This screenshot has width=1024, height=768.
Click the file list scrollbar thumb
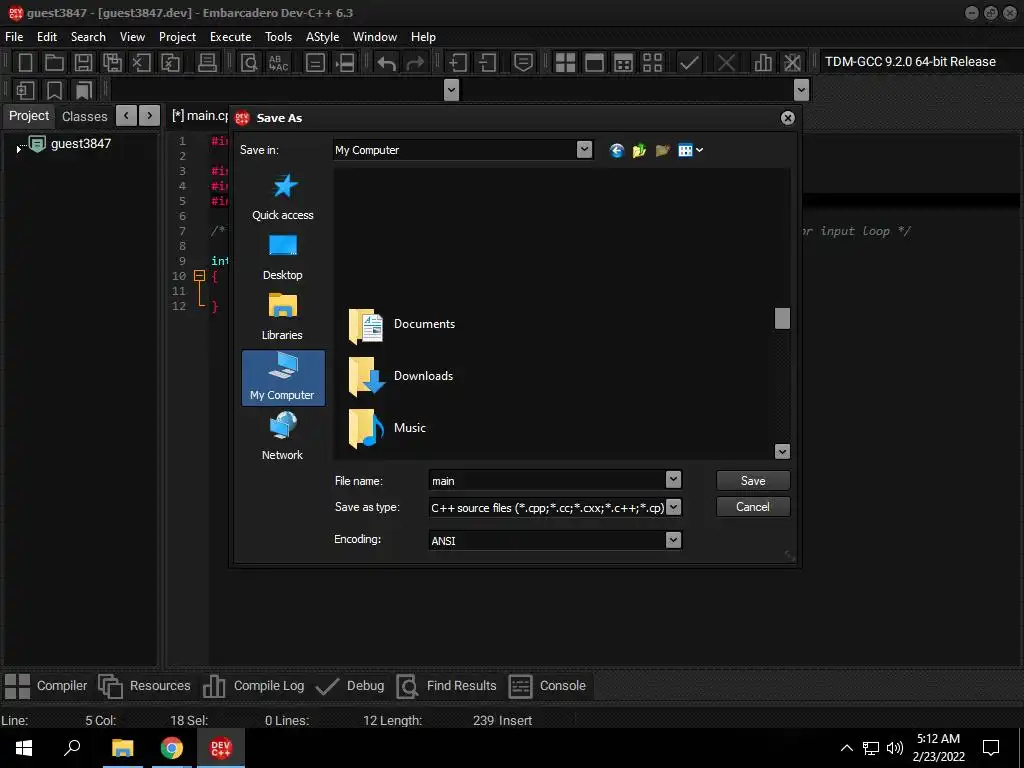pyautogui.click(x=782, y=319)
